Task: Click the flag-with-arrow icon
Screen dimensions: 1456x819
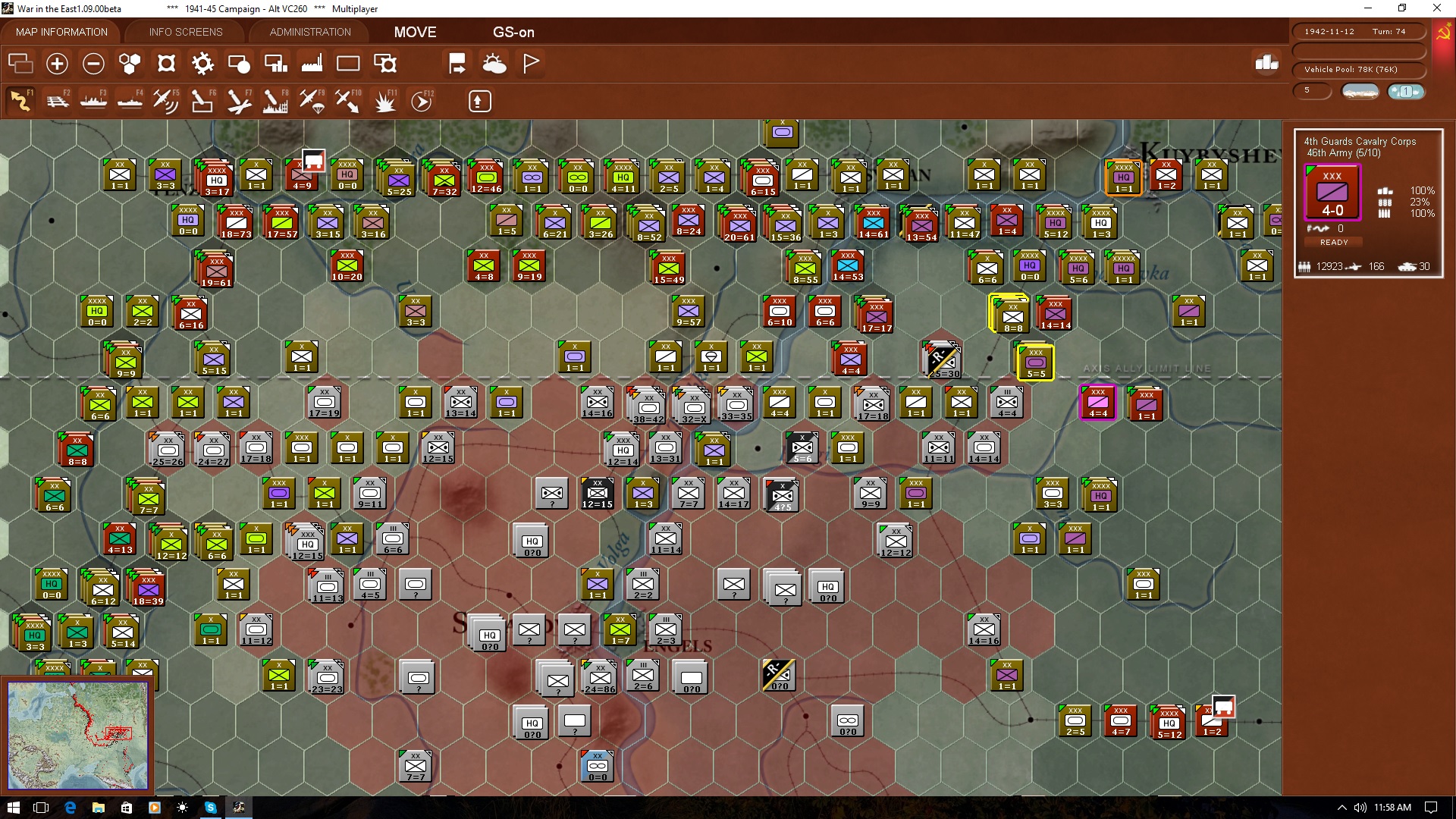Action: (457, 64)
